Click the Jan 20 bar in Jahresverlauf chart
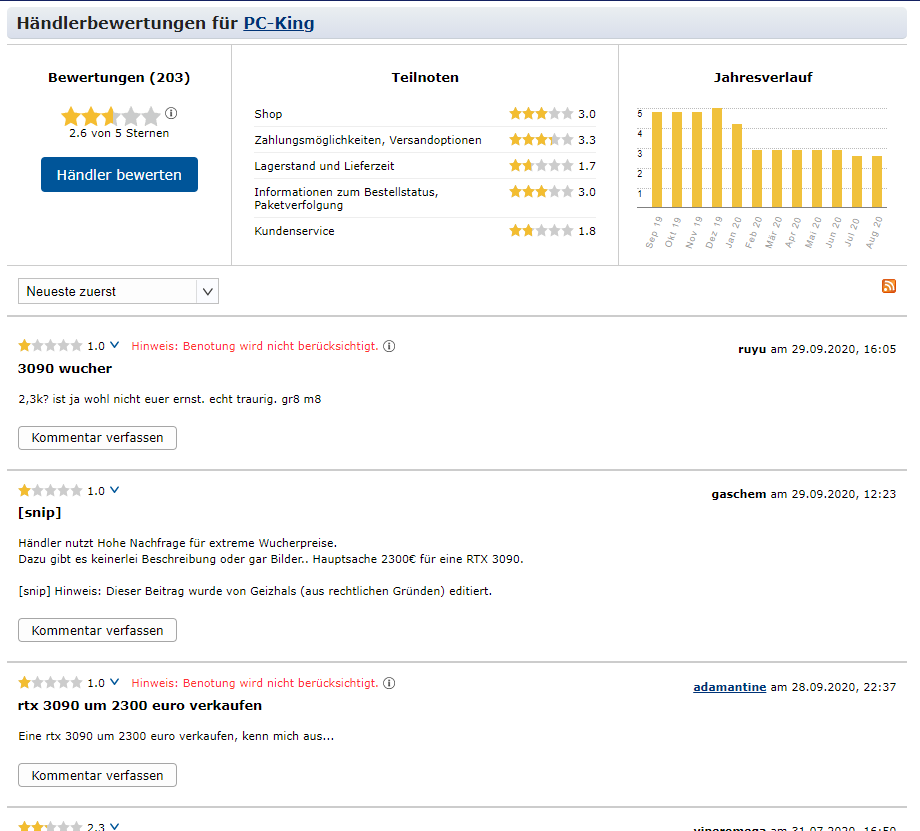Image resolution: width=920 pixels, height=831 pixels. click(x=737, y=165)
